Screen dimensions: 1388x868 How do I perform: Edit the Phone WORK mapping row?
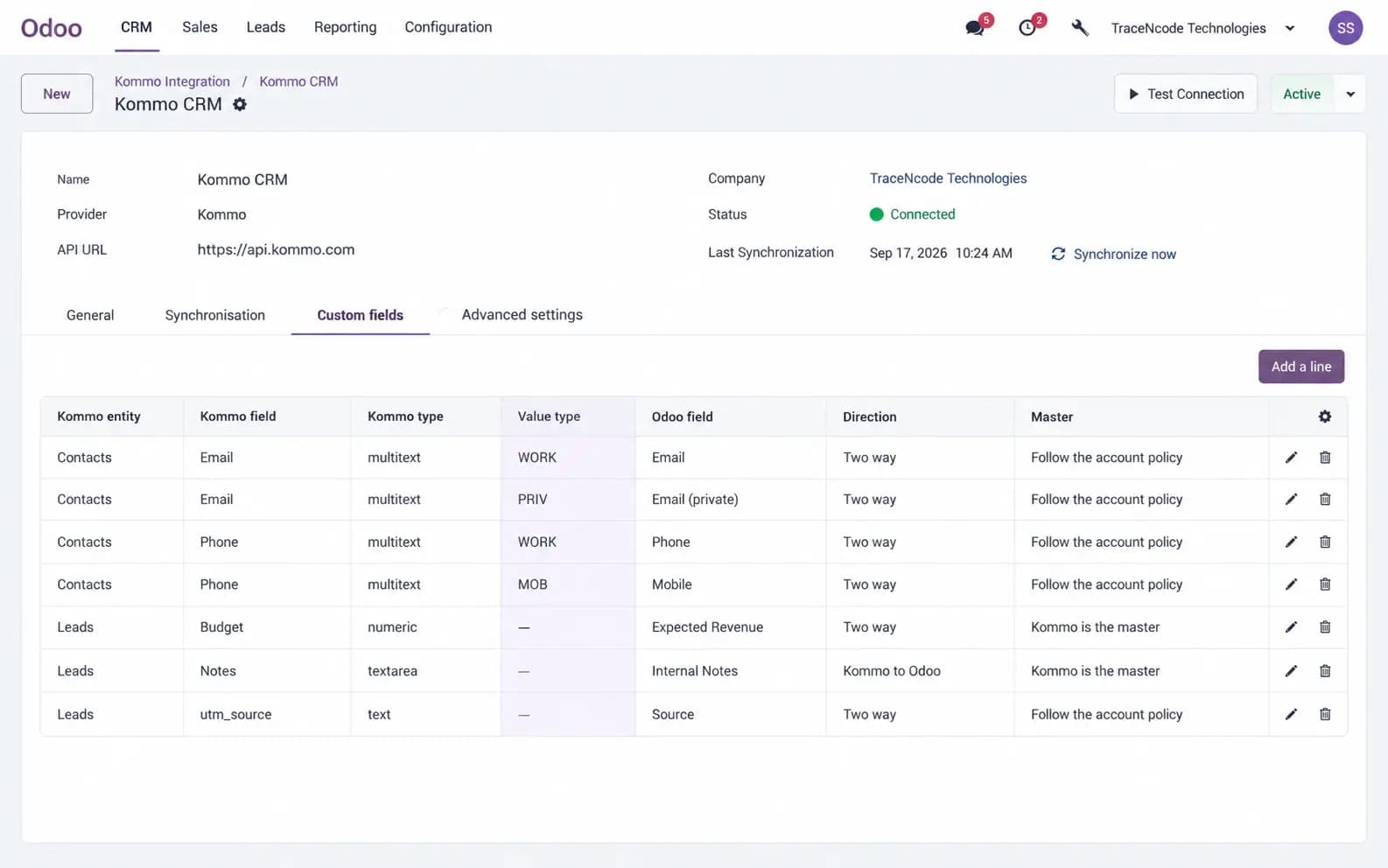1291,542
